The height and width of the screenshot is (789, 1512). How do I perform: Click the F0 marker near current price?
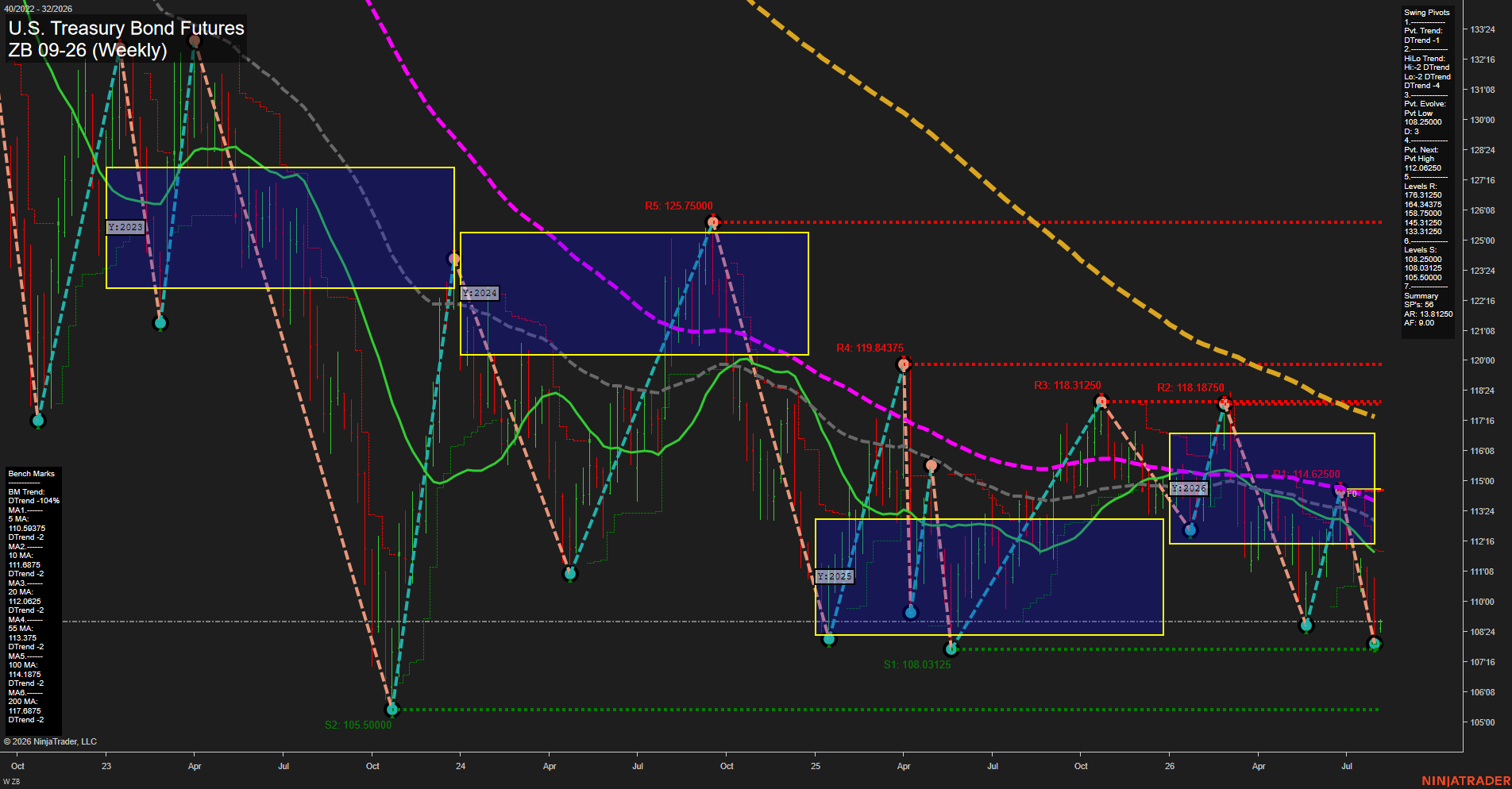(1352, 494)
